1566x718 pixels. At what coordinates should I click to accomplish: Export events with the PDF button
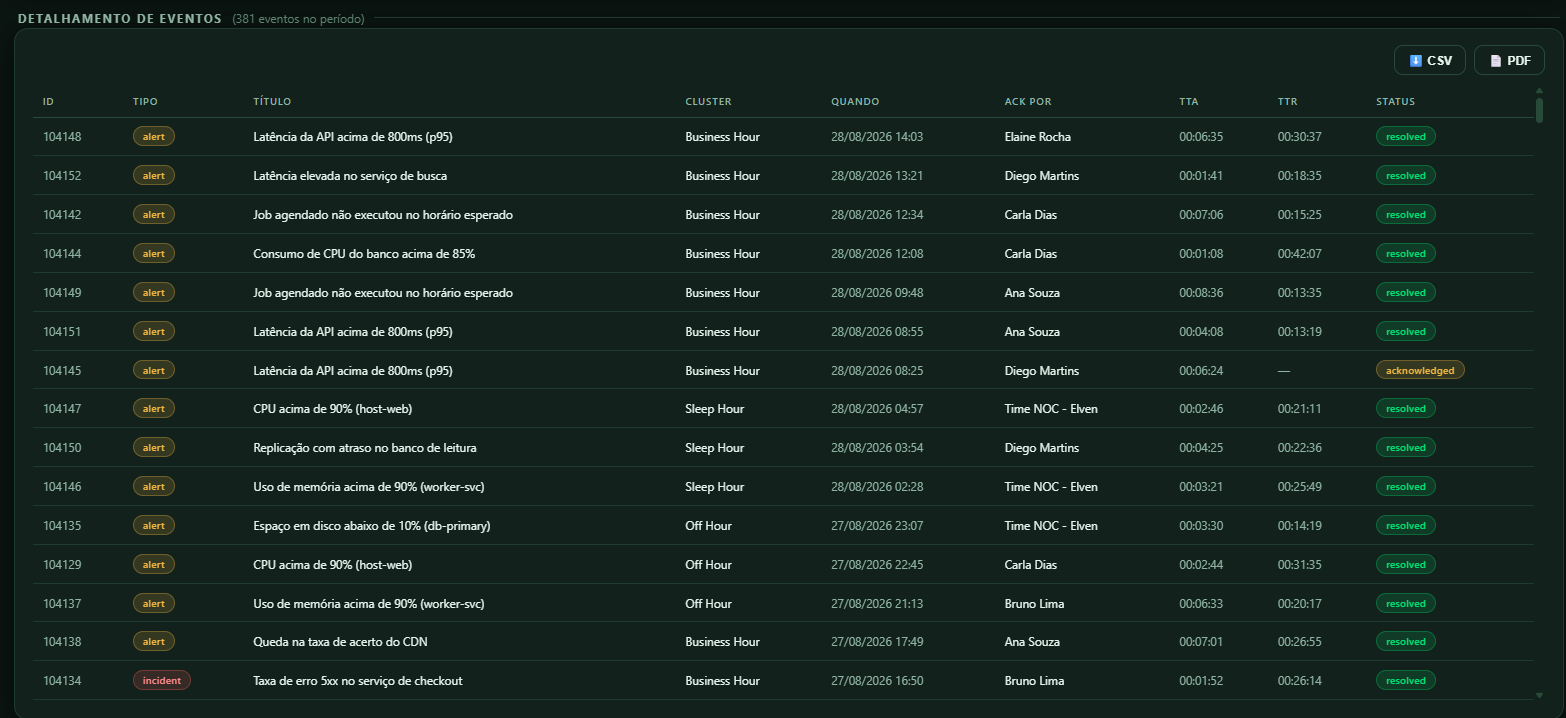click(x=1510, y=60)
